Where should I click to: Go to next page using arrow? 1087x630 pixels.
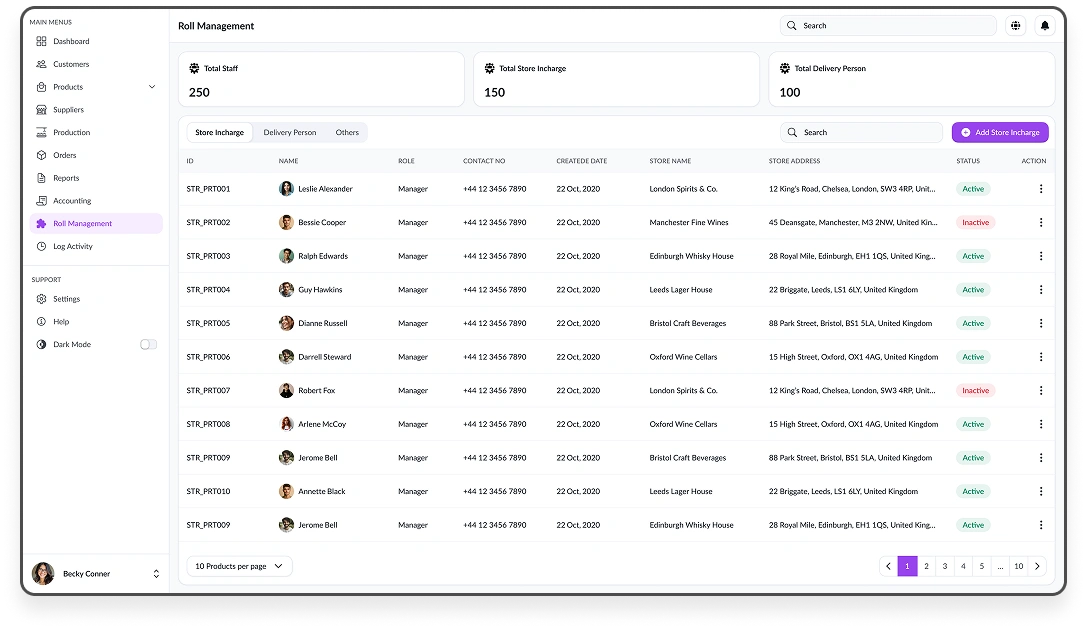tap(1037, 566)
